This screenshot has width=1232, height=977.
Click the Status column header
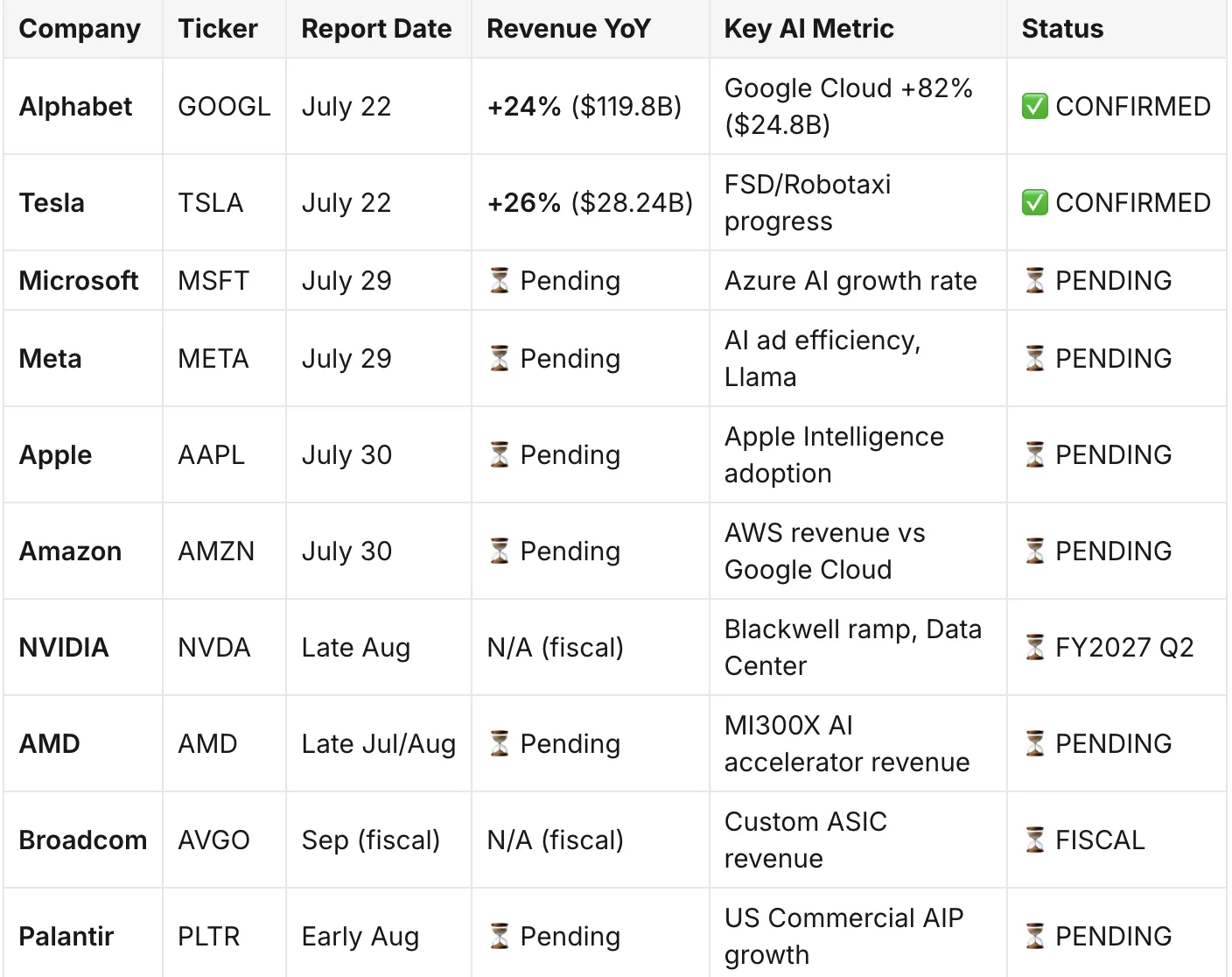[1062, 29]
